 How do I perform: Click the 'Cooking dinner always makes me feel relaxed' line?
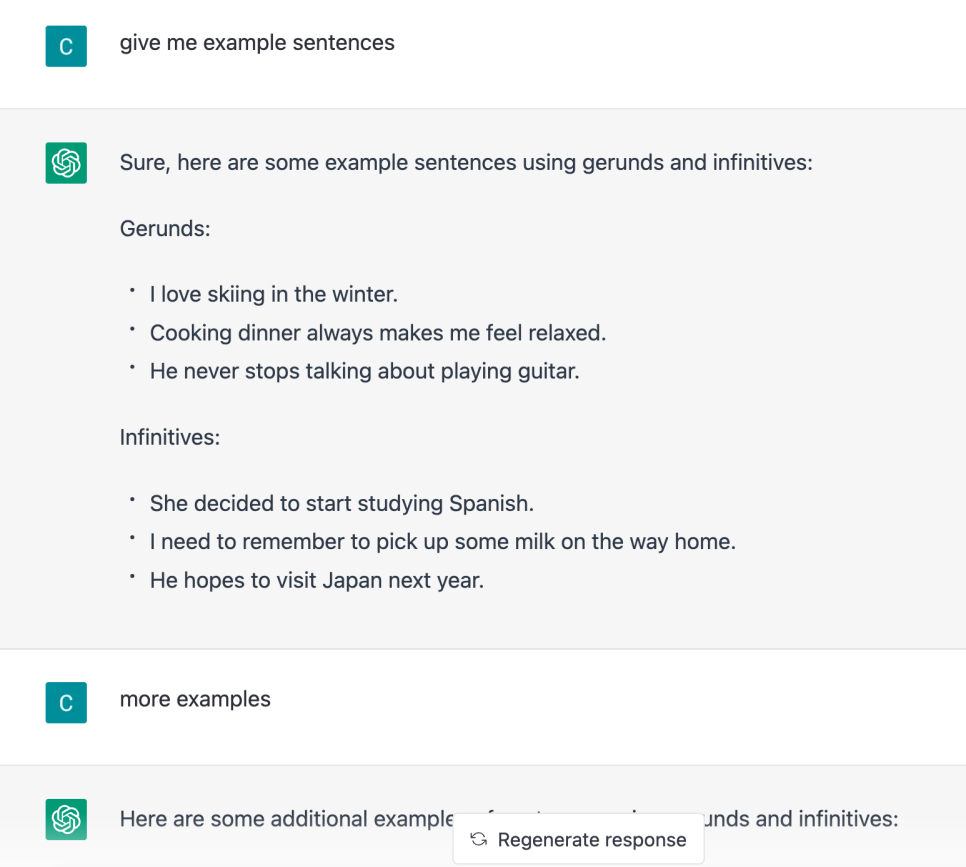[x=378, y=333]
